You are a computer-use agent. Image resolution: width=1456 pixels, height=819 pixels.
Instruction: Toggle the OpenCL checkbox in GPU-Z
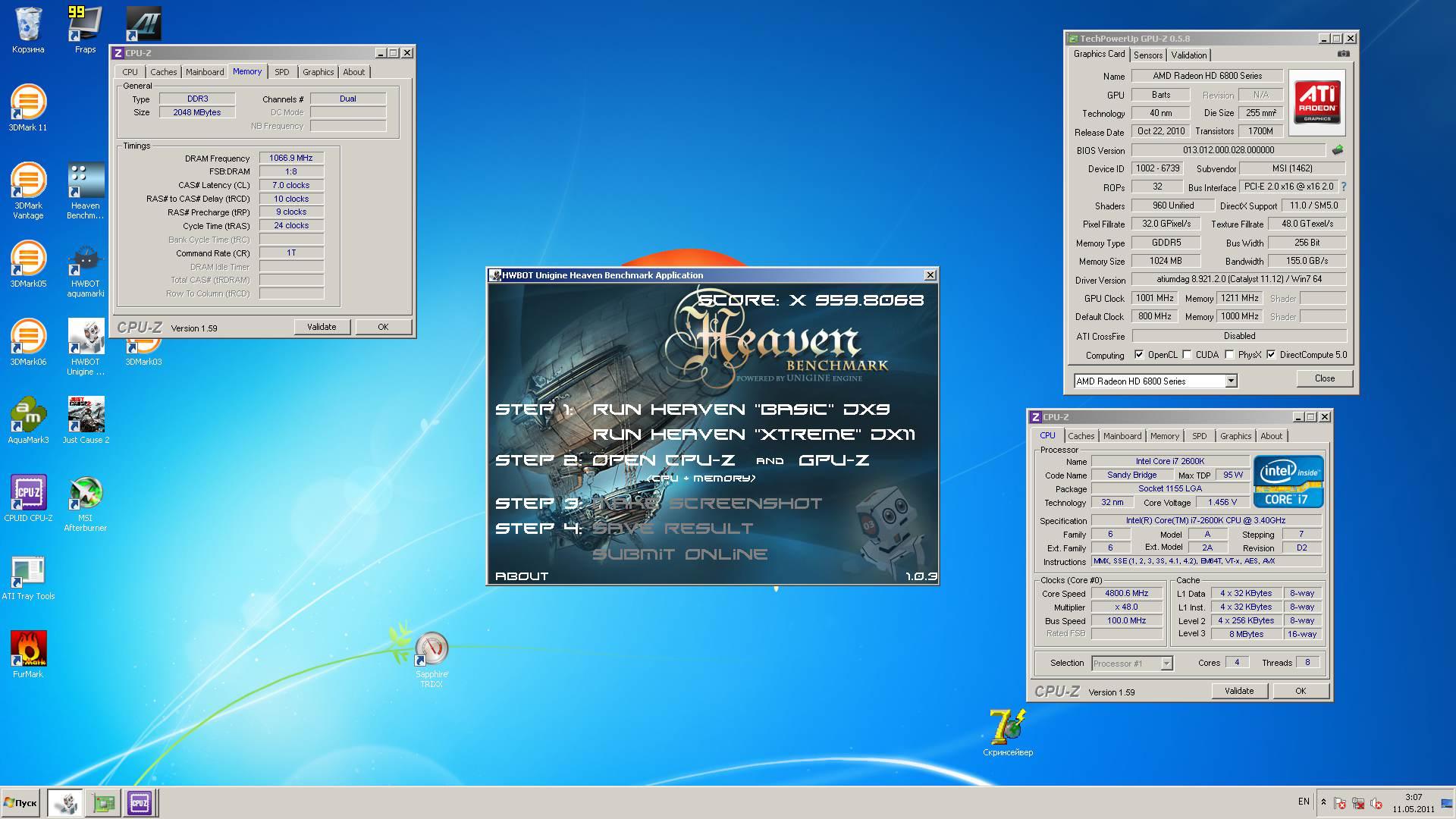[1138, 355]
